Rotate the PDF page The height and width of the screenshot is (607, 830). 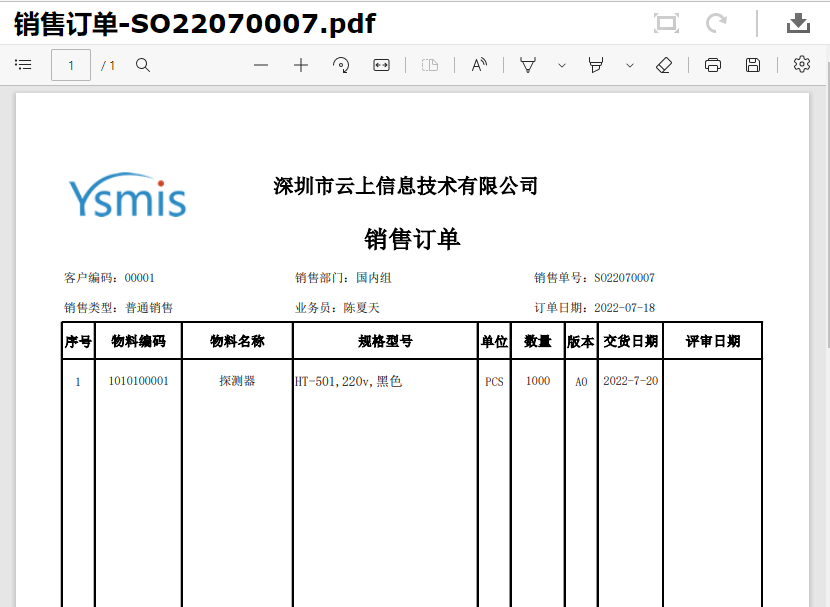(341, 65)
